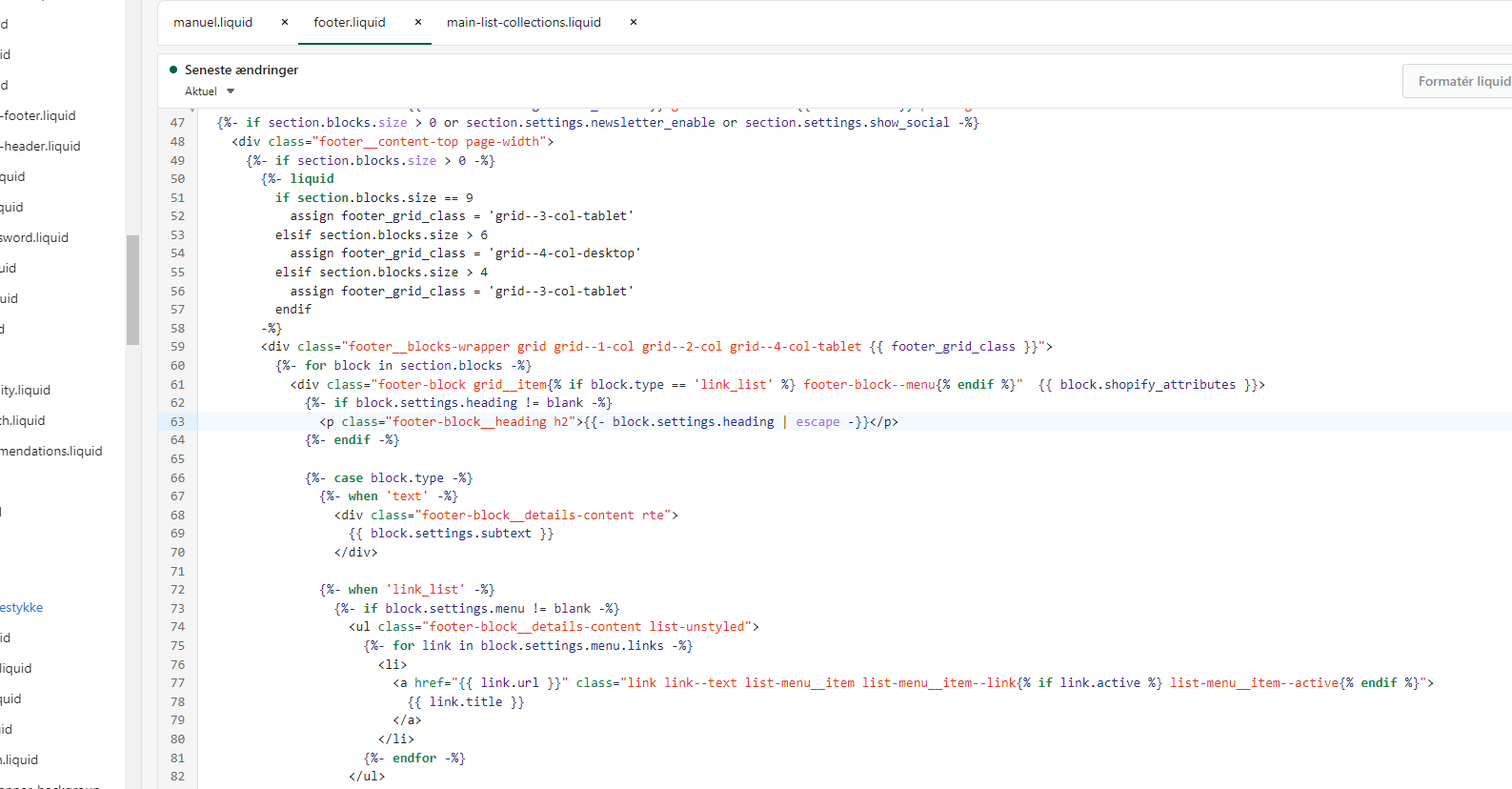Image resolution: width=1512 pixels, height=789 pixels.
Task: Close the main-list-collections.liquid tab
Action: (x=634, y=22)
